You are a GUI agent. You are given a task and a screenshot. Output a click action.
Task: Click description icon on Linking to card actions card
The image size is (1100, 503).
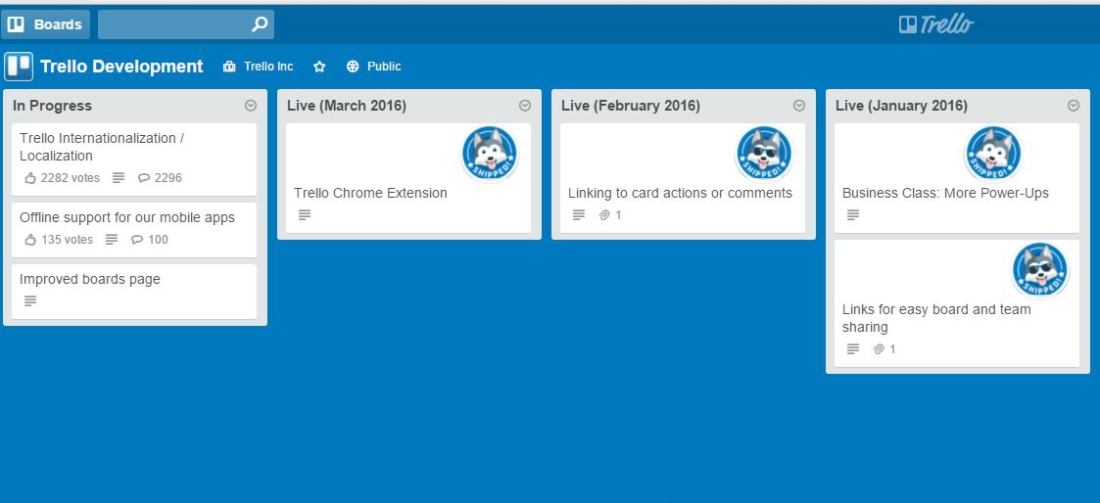[579, 215]
